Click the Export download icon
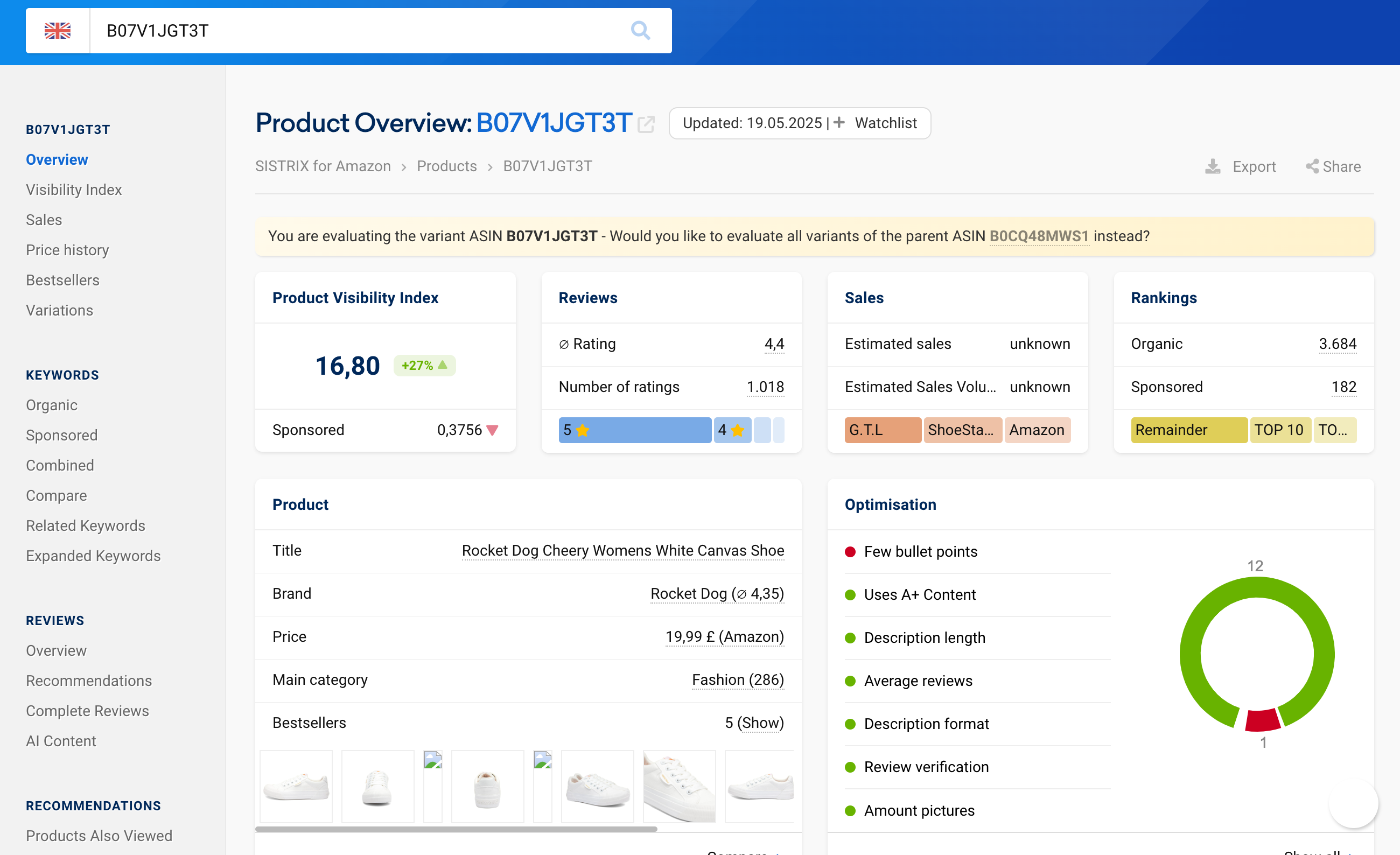This screenshot has height=855, width=1400. tap(1213, 166)
